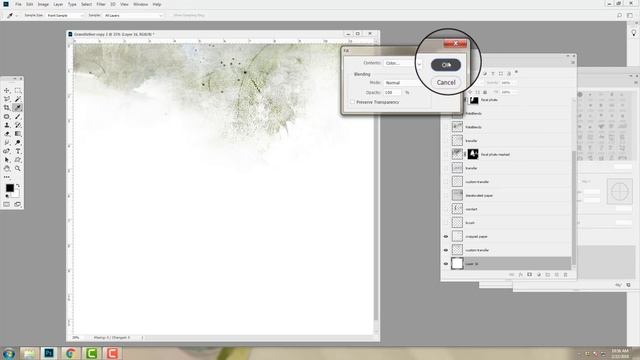Viewport: 640px width, 360px height.
Task: Click the Chrome icon in taskbar
Action: coord(70,353)
